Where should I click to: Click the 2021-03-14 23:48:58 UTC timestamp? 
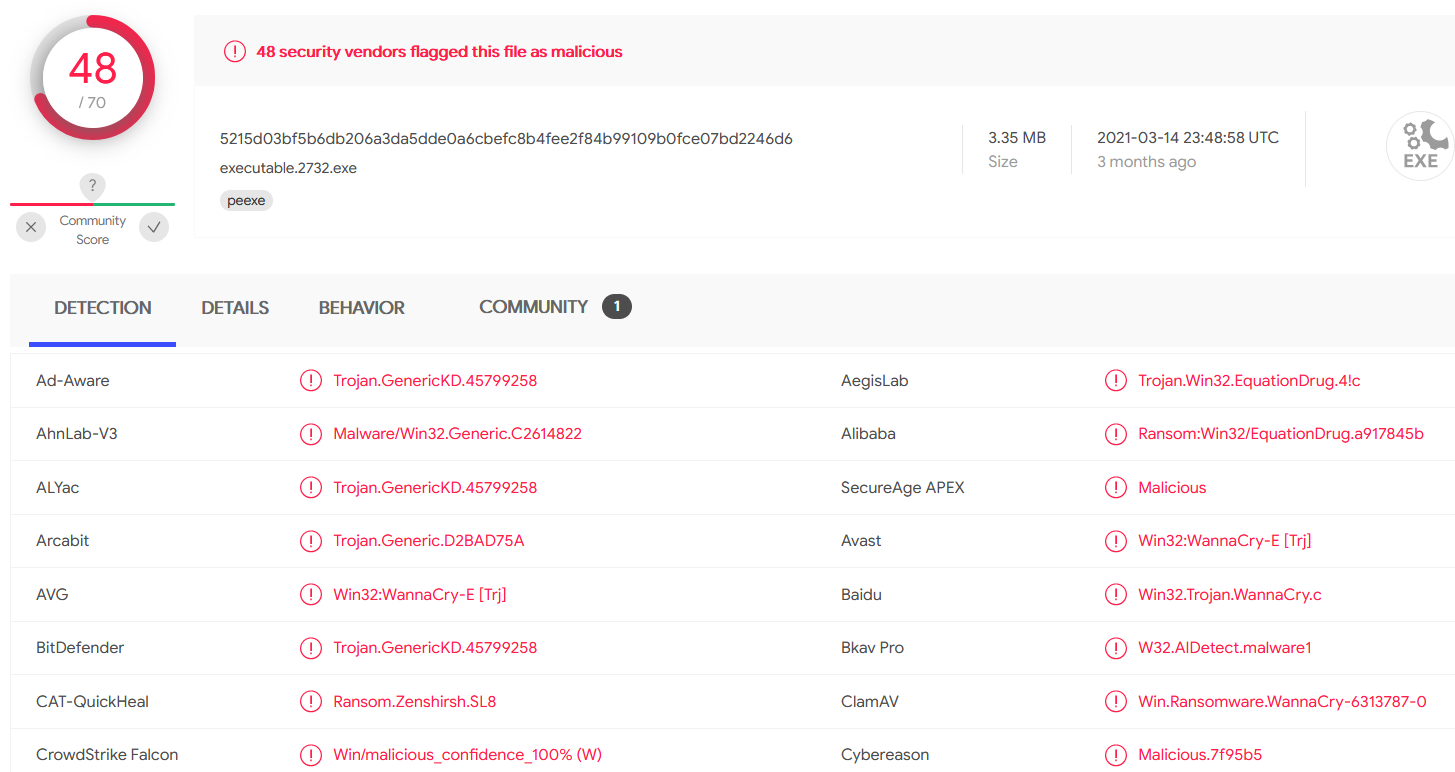coord(1188,138)
